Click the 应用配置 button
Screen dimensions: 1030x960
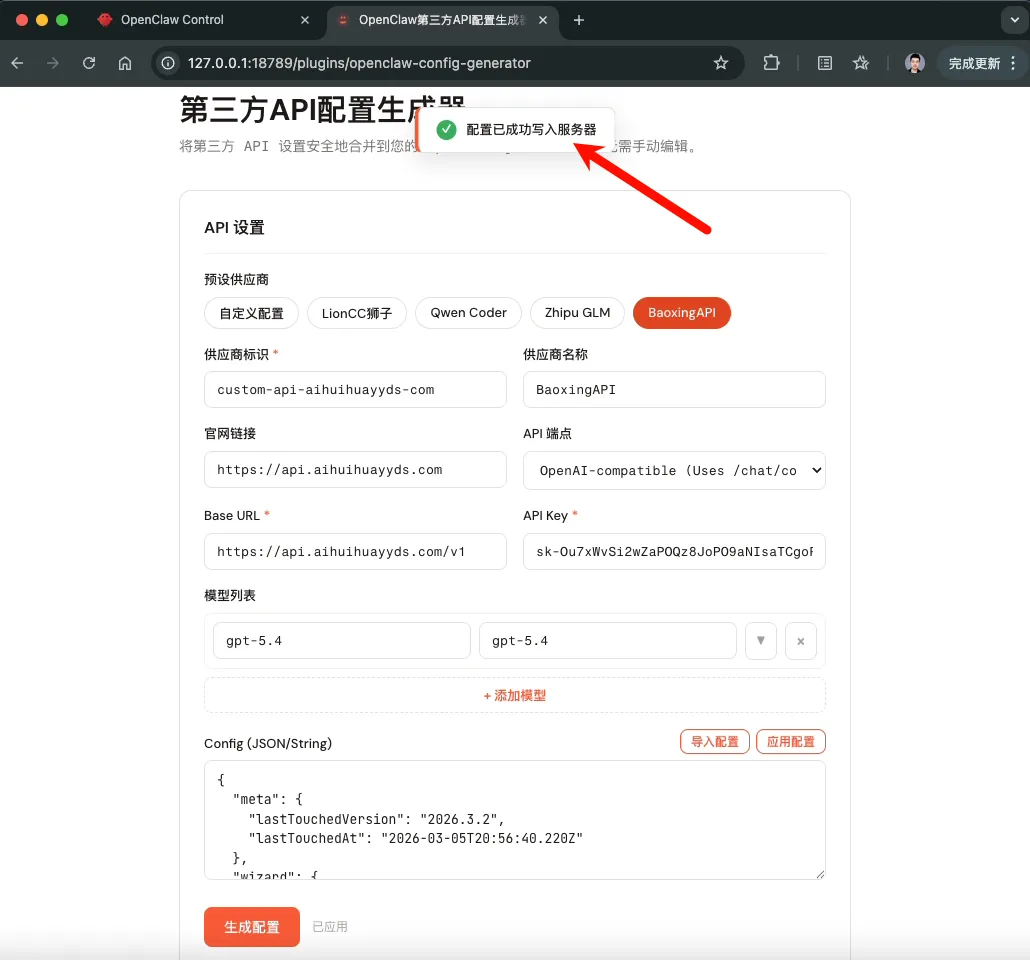pos(791,742)
